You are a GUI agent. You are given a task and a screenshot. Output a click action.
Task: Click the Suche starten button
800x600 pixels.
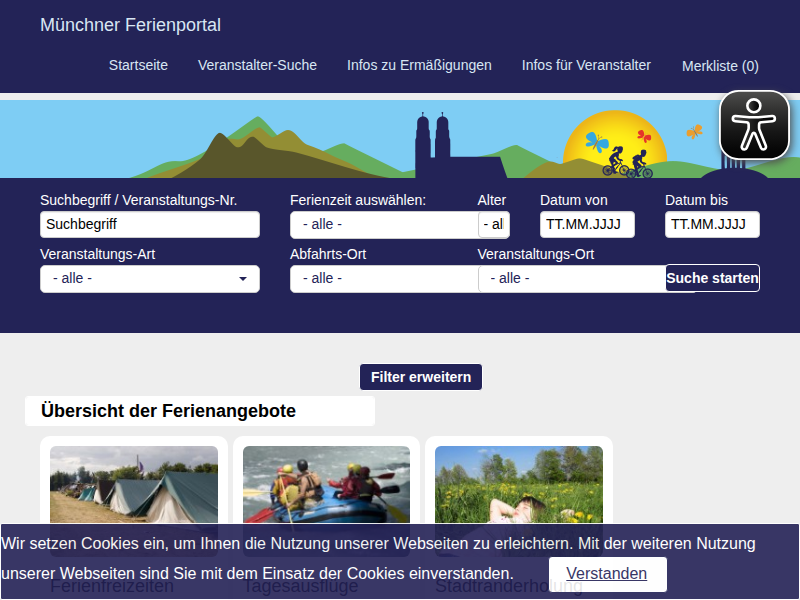point(712,278)
